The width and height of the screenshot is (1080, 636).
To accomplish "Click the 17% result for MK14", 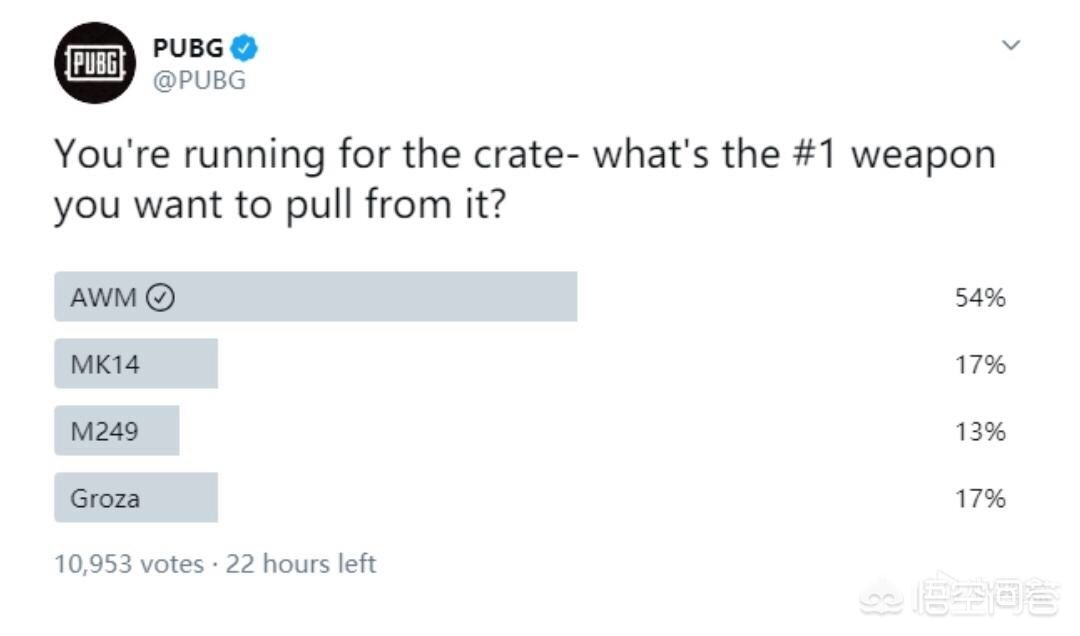I will (979, 364).
